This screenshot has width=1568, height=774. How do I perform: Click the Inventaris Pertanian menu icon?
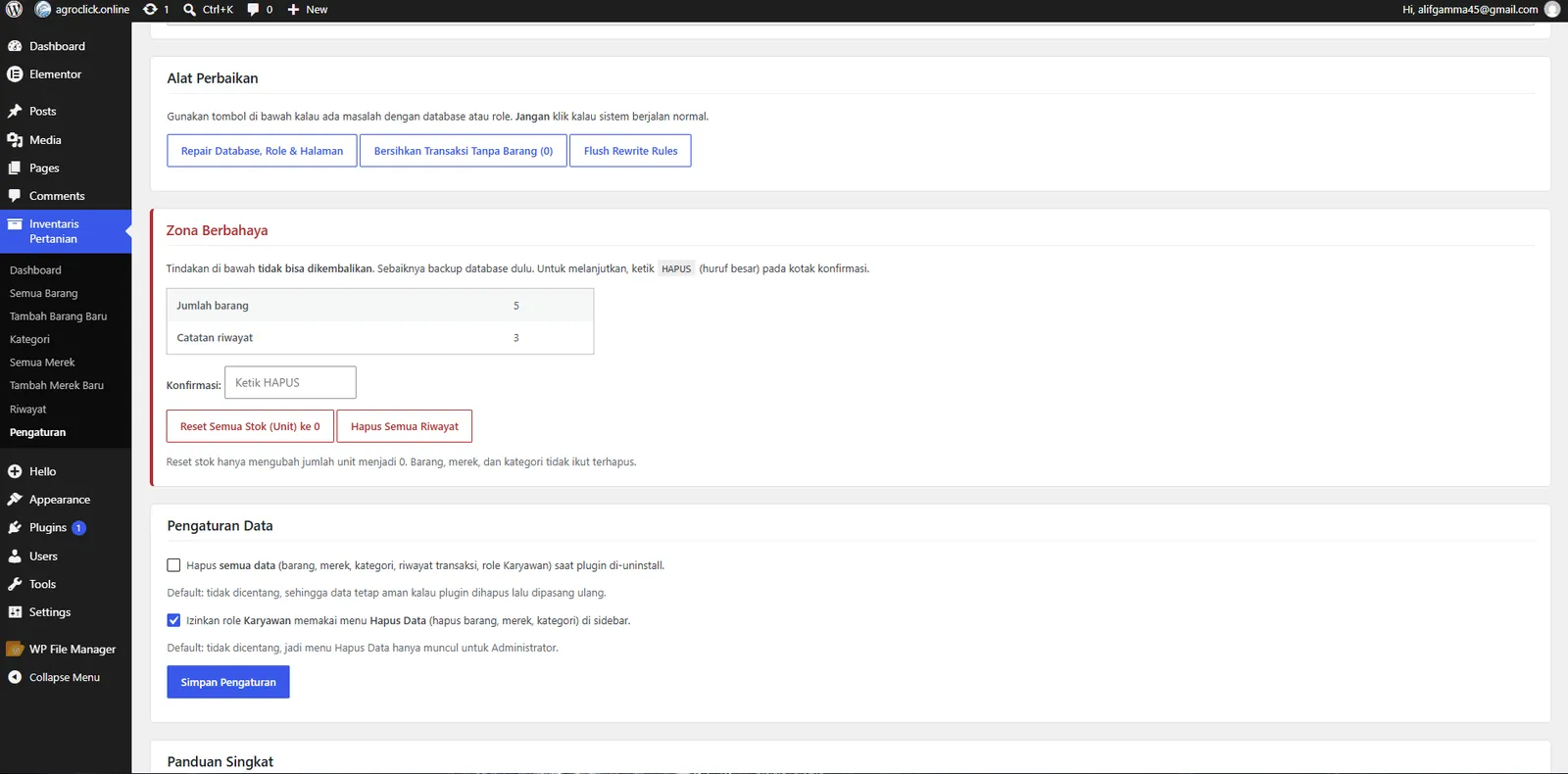[x=15, y=224]
